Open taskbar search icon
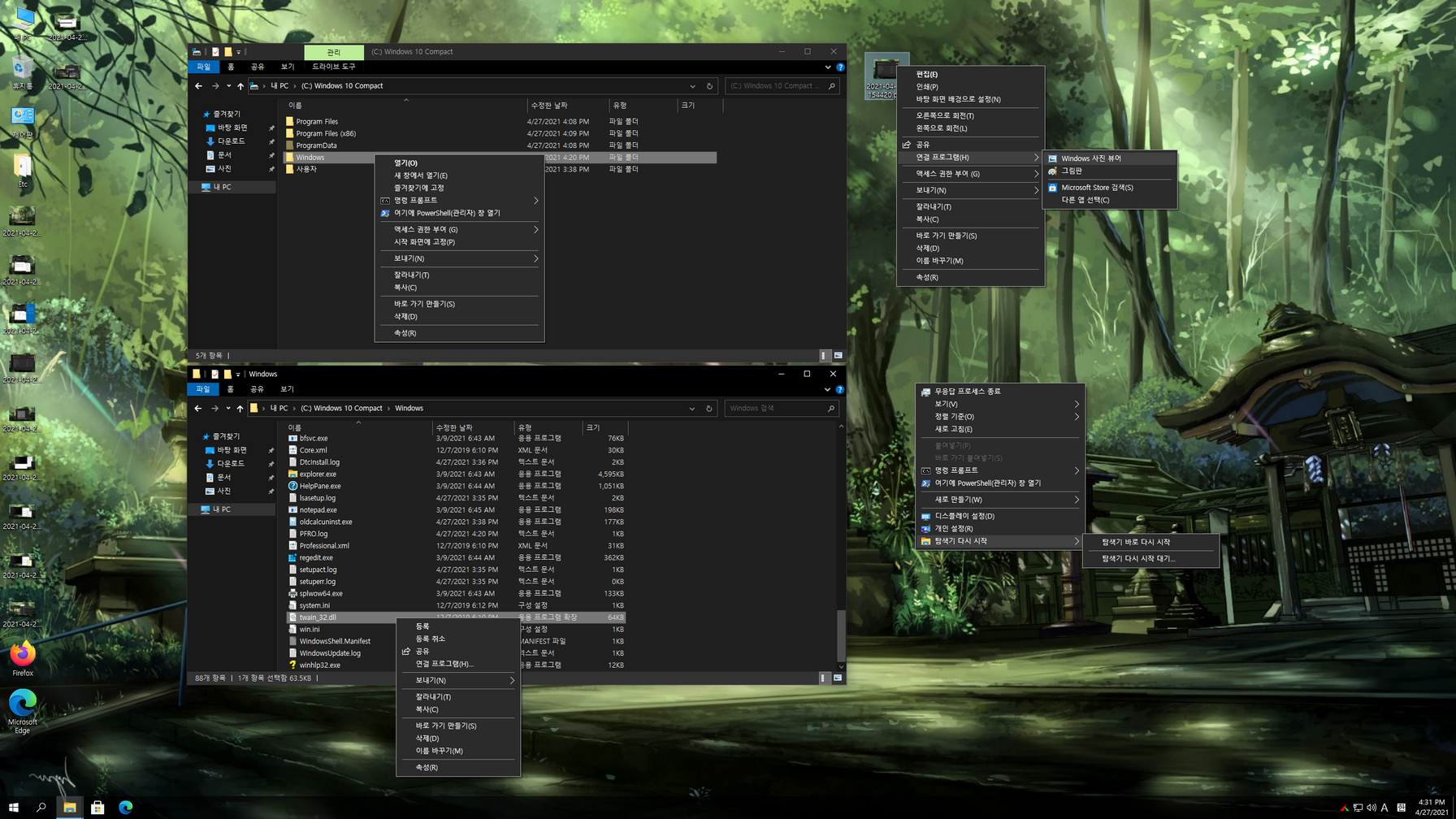Viewport: 1456px width, 819px height. tap(41, 808)
